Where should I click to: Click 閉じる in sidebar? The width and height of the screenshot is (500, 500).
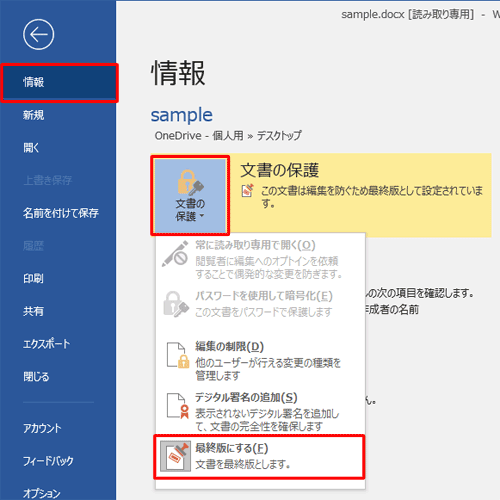click(36, 377)
